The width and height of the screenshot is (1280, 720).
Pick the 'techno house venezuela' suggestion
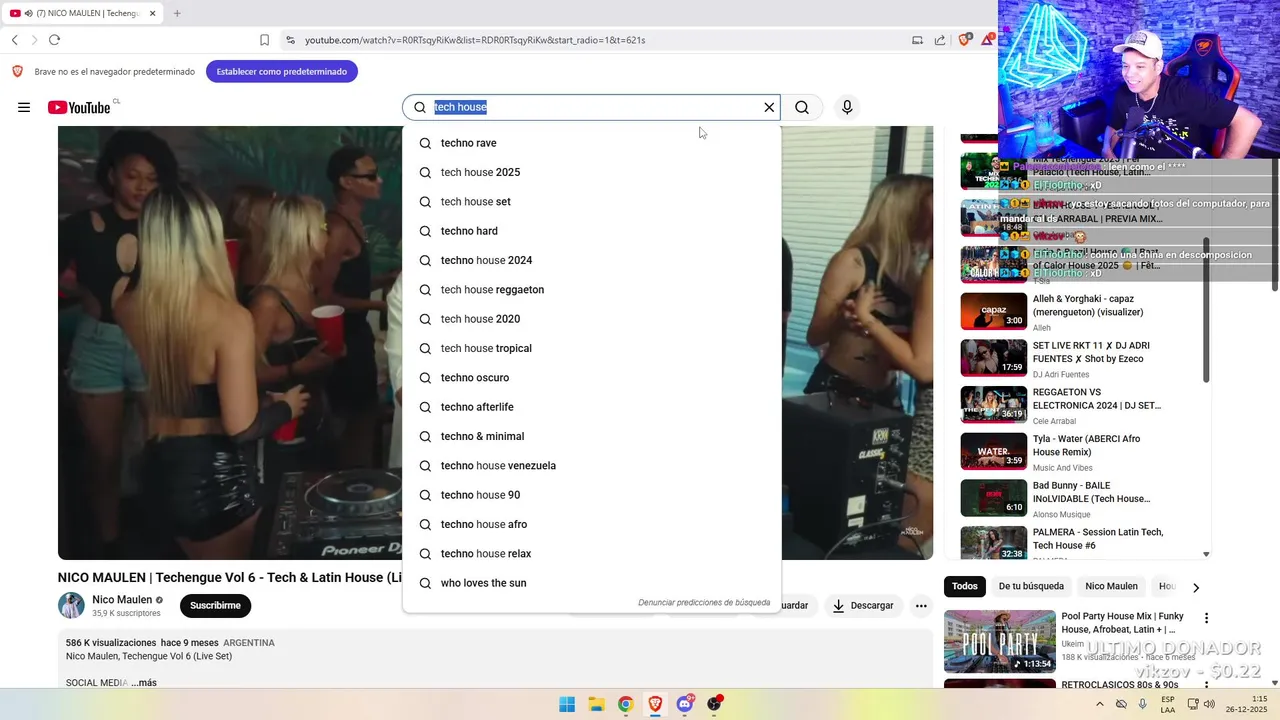[592, 466]
